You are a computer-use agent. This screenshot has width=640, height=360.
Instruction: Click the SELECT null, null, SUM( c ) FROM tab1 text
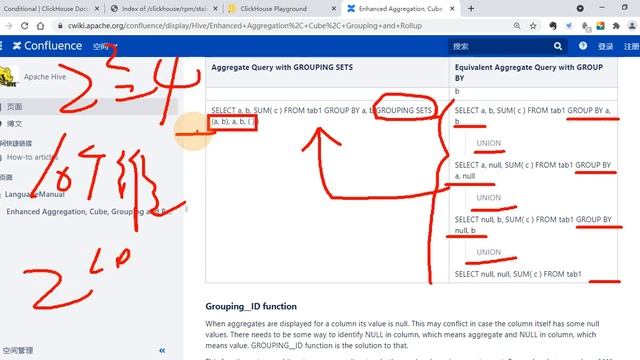[518, 274]
